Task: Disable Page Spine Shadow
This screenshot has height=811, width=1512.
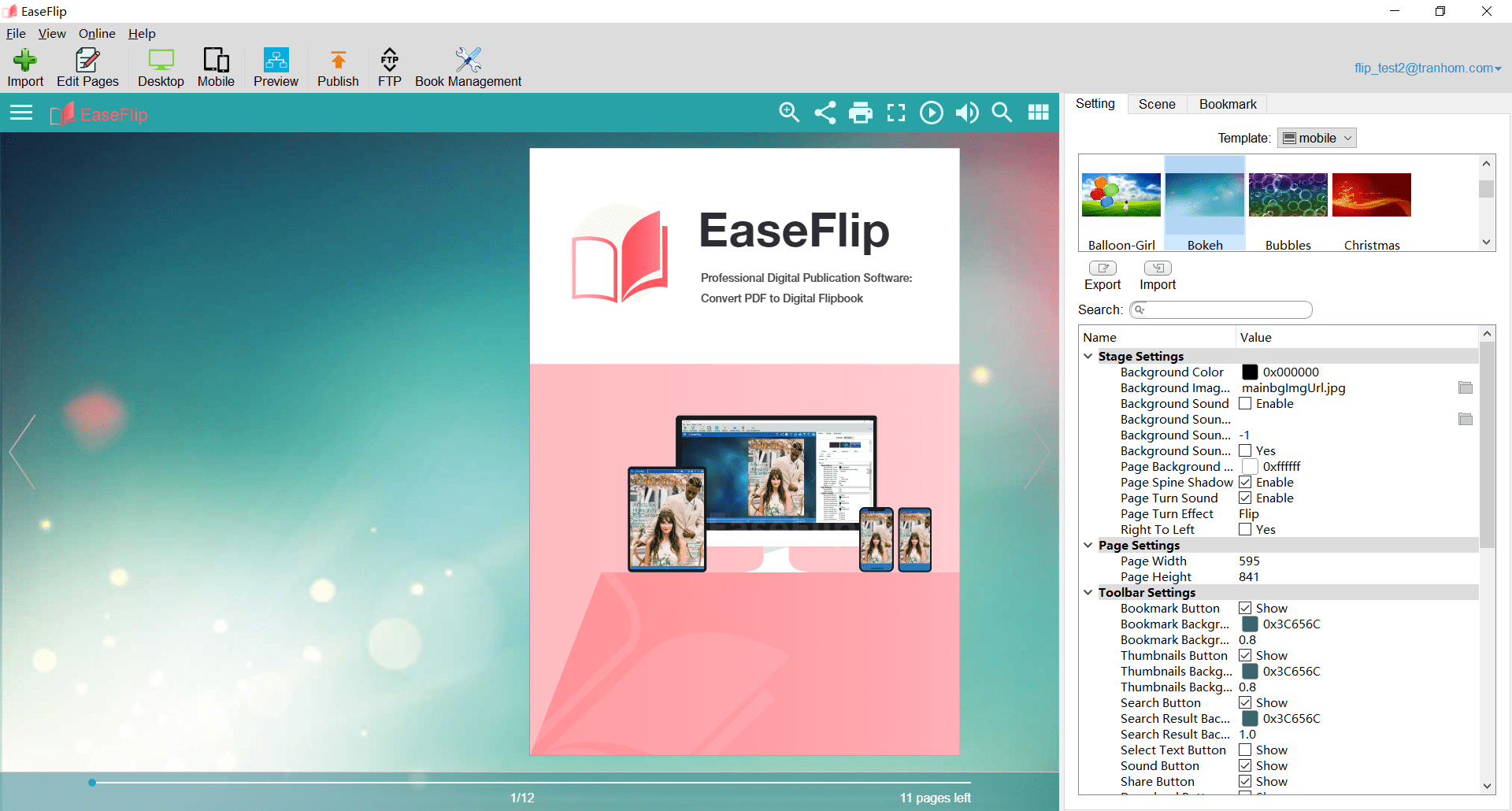Action: [1246, 482]
